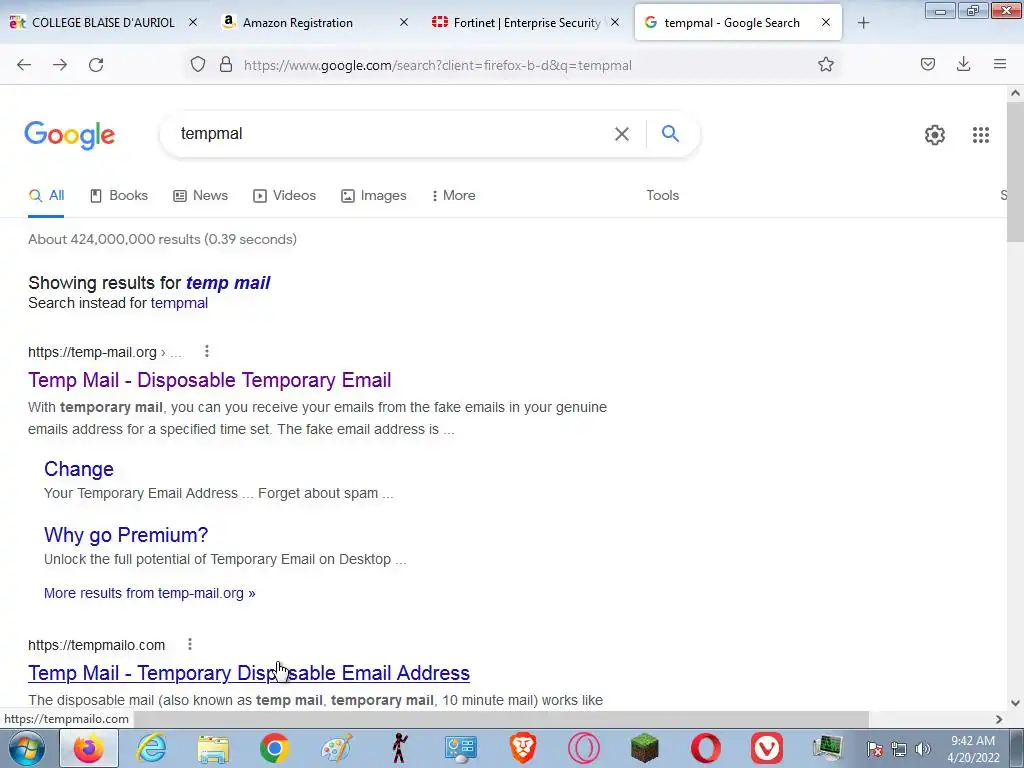
Task: Open the running Firefox taskbar button
Action: 89,748
